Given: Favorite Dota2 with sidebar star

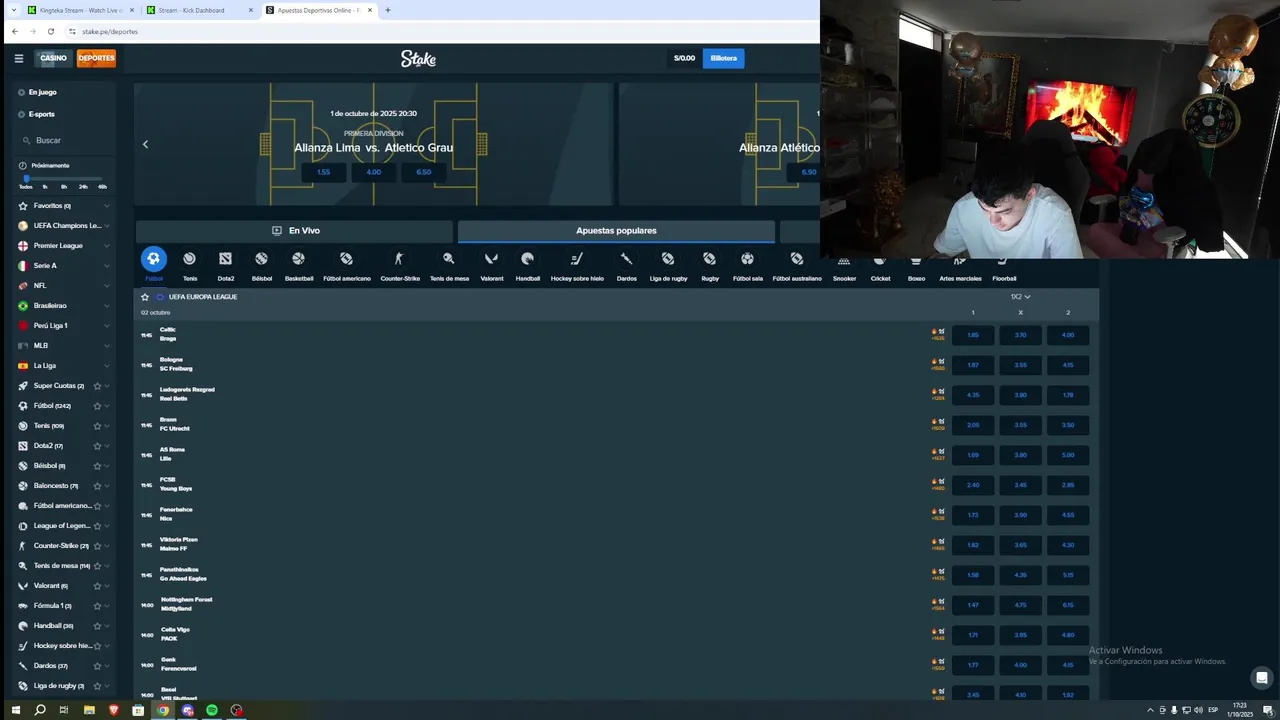Looking at the screenshot, I should click(97, 446).
